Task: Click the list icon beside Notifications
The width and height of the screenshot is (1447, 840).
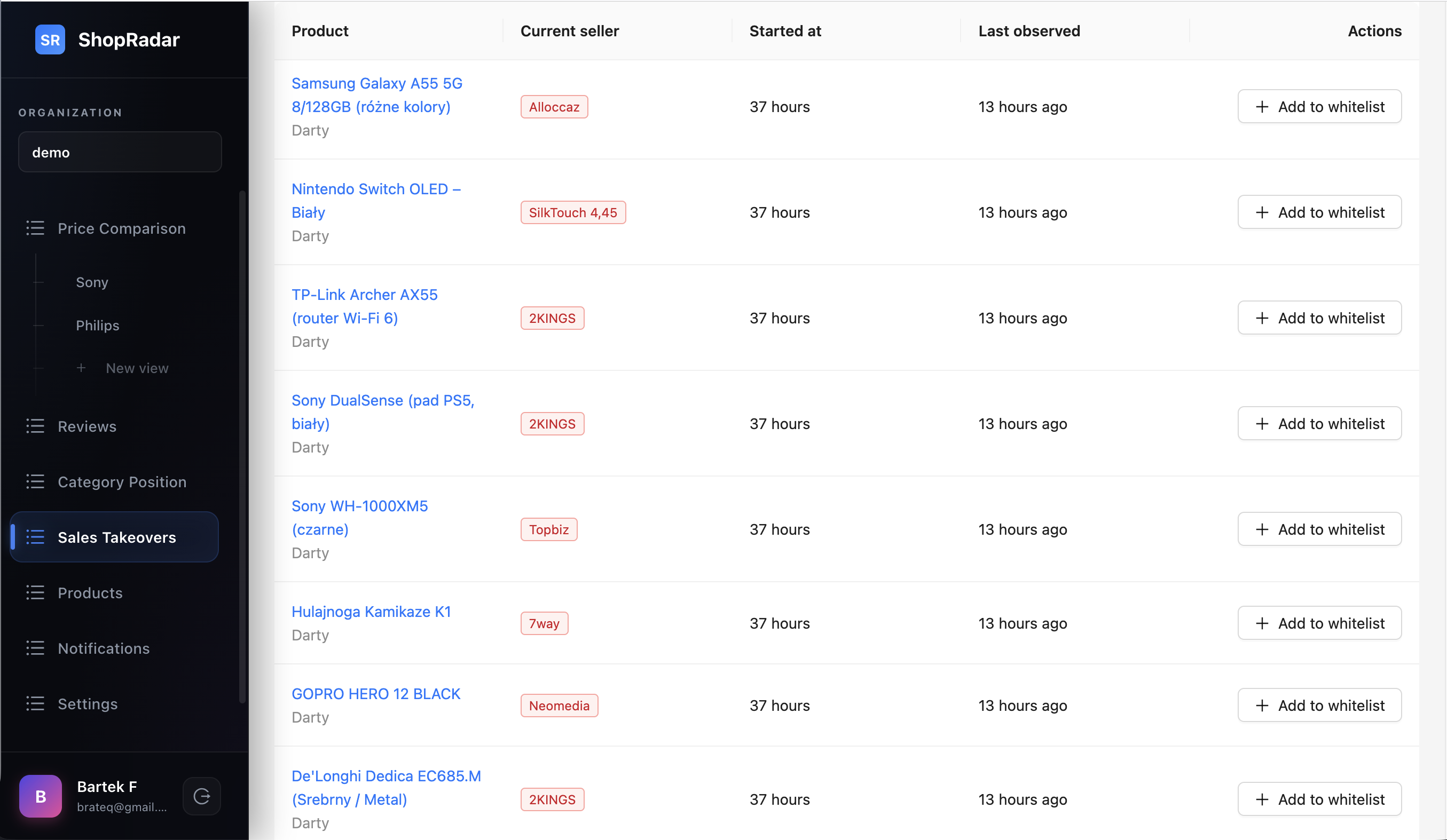Action: 35,648
